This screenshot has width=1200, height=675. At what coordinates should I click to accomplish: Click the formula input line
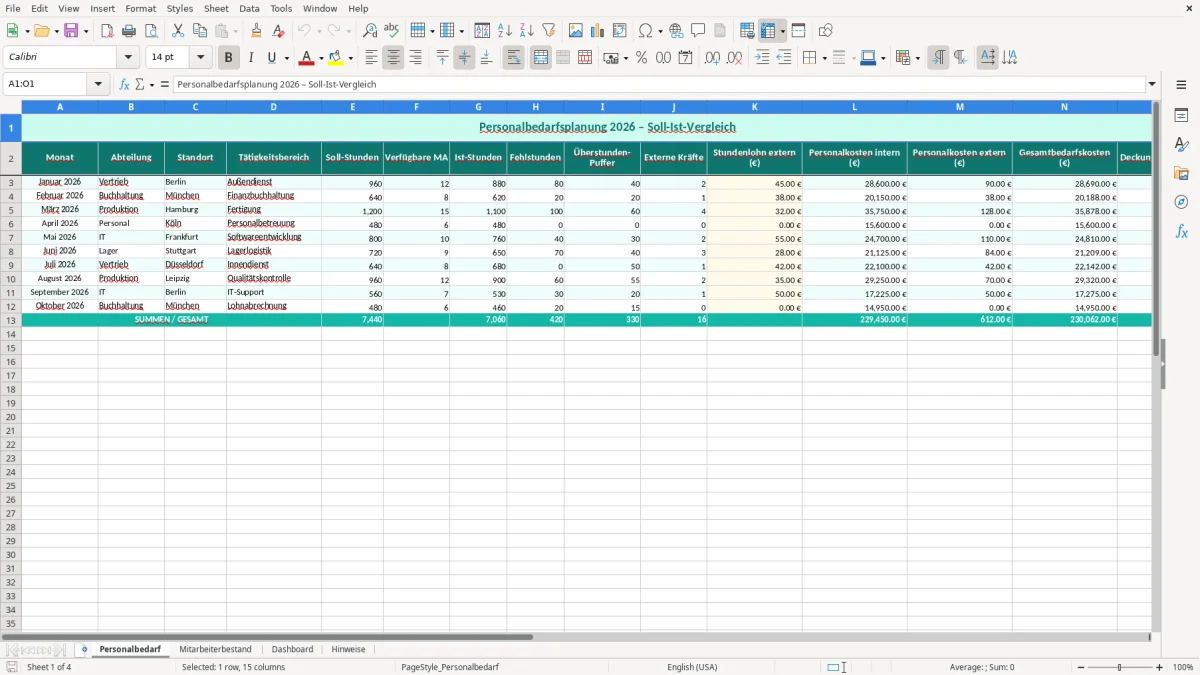[x=659, y=85]
